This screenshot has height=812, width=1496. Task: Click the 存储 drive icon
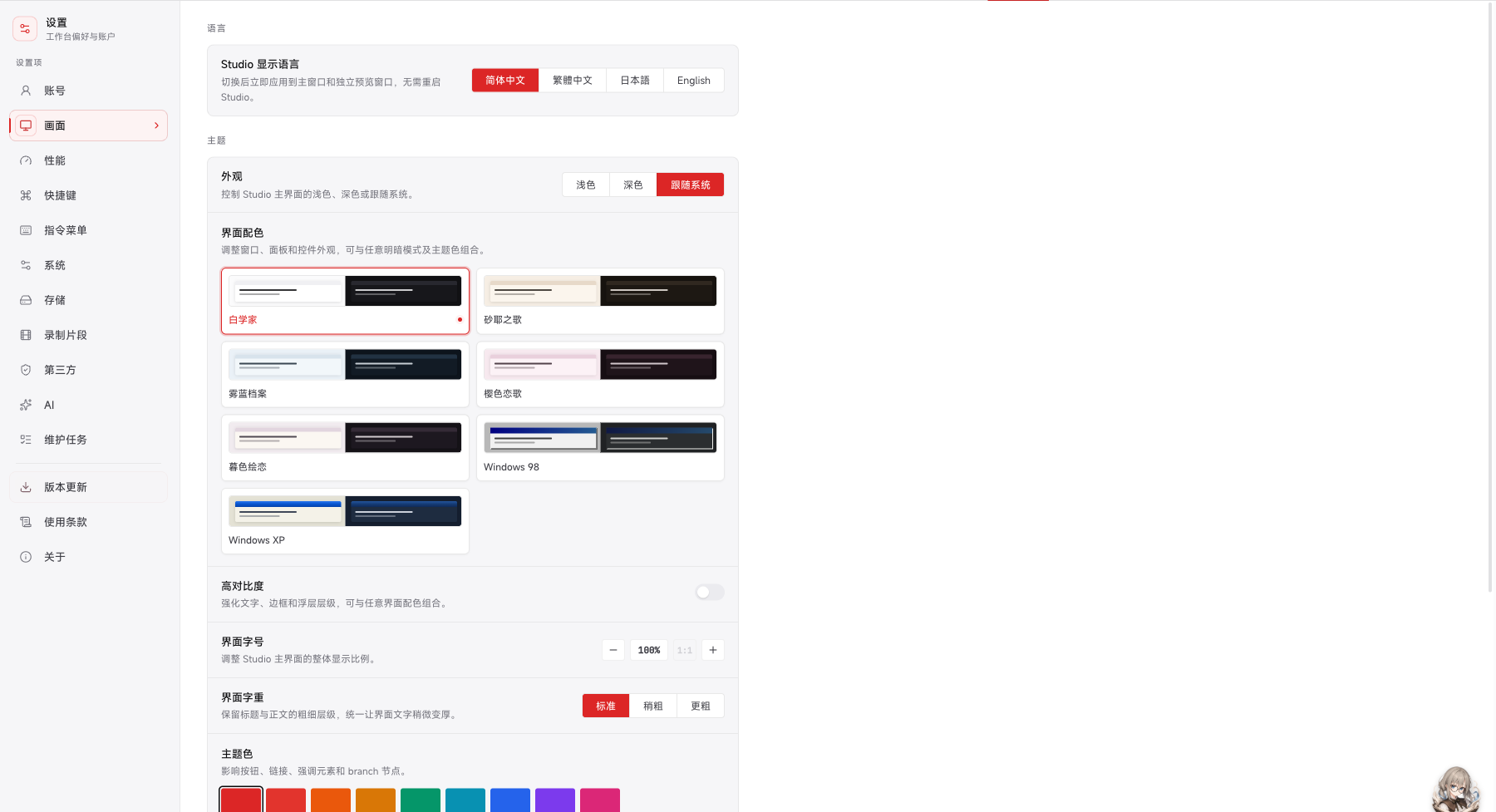26,300
